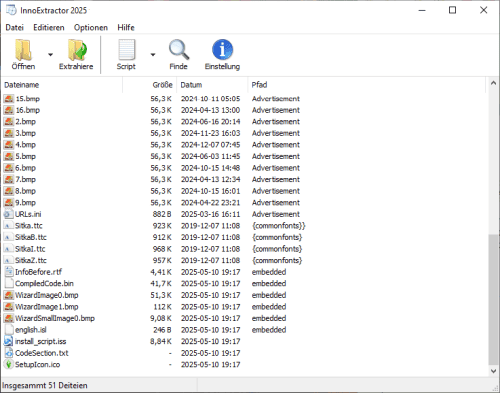Select the URLs.ini file icon
500x393 pixels.
(x=9, y=214)
